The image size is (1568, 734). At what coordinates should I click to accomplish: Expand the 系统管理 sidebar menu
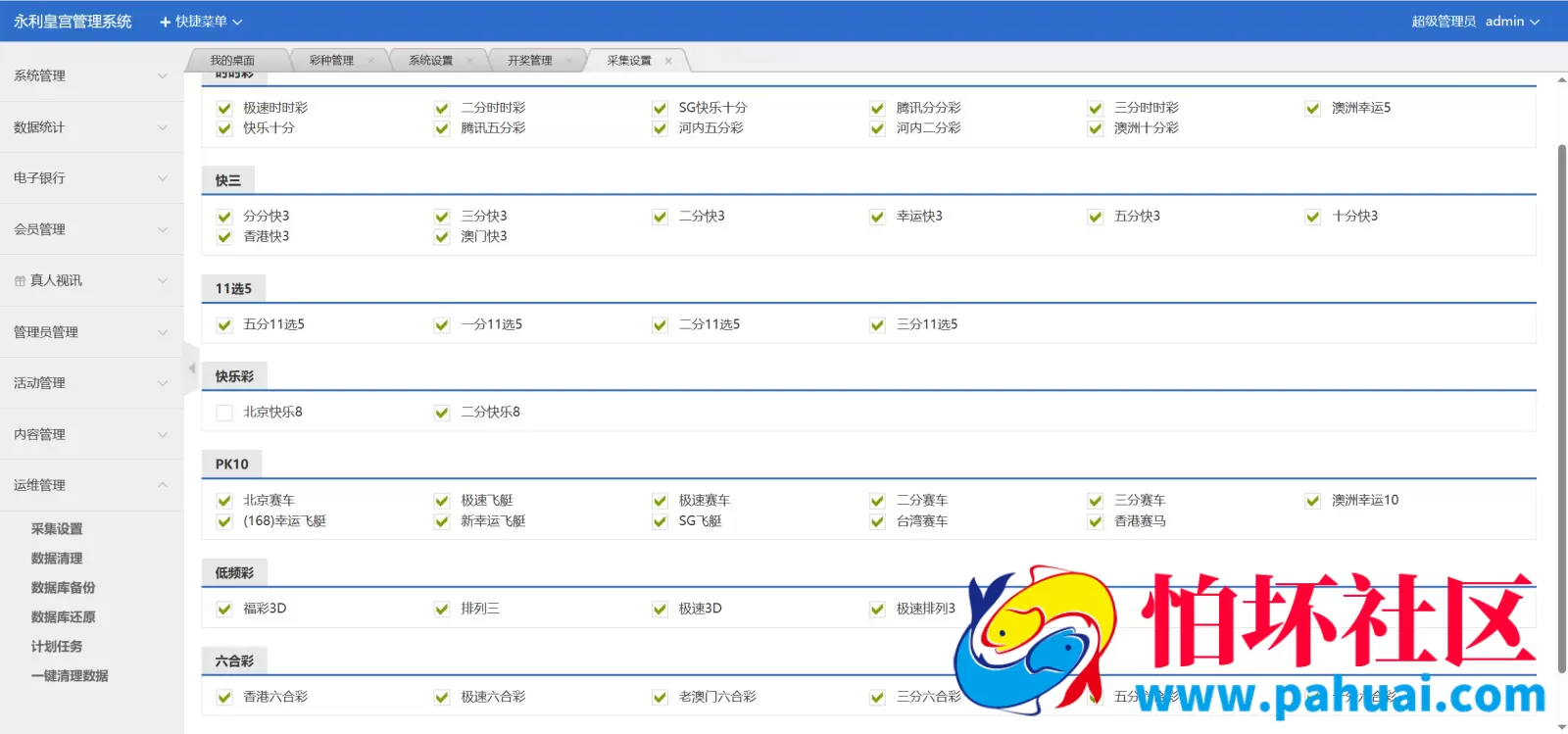point(91,75)
